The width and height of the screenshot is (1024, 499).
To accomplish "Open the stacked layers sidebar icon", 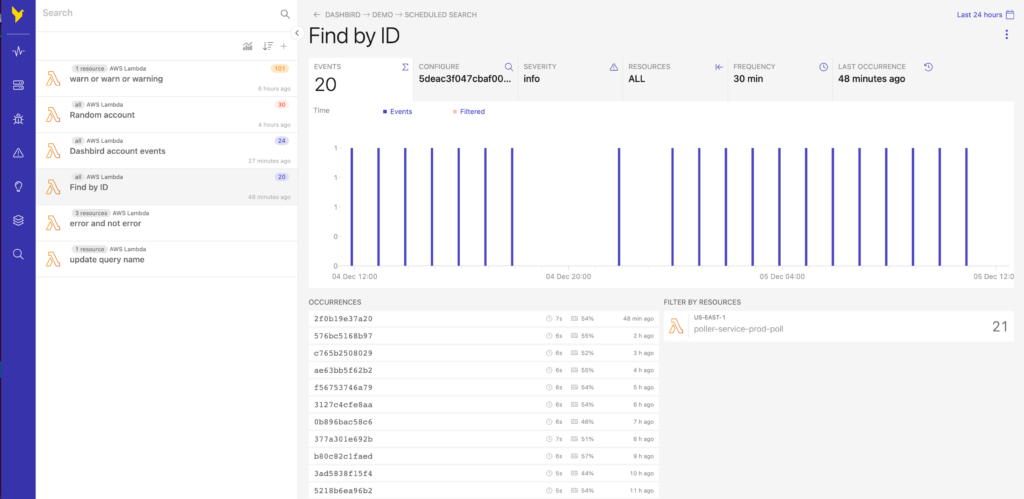I will 18,221.
